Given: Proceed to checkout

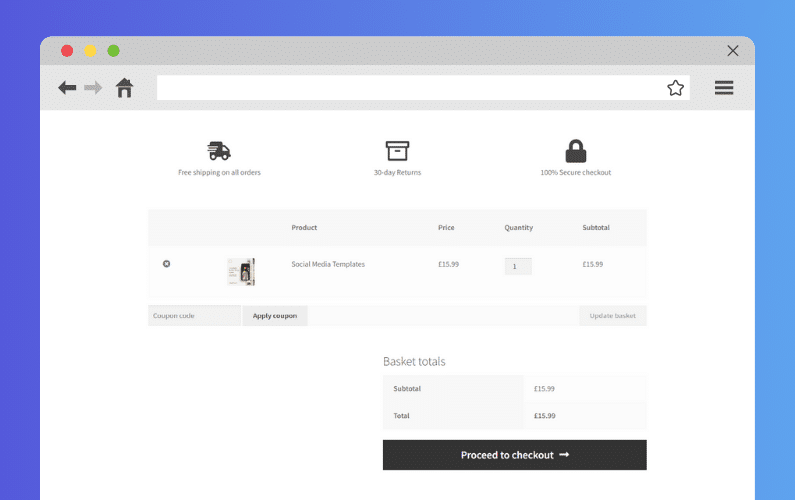Looking at the screenshot, I should tap(515, 455).
